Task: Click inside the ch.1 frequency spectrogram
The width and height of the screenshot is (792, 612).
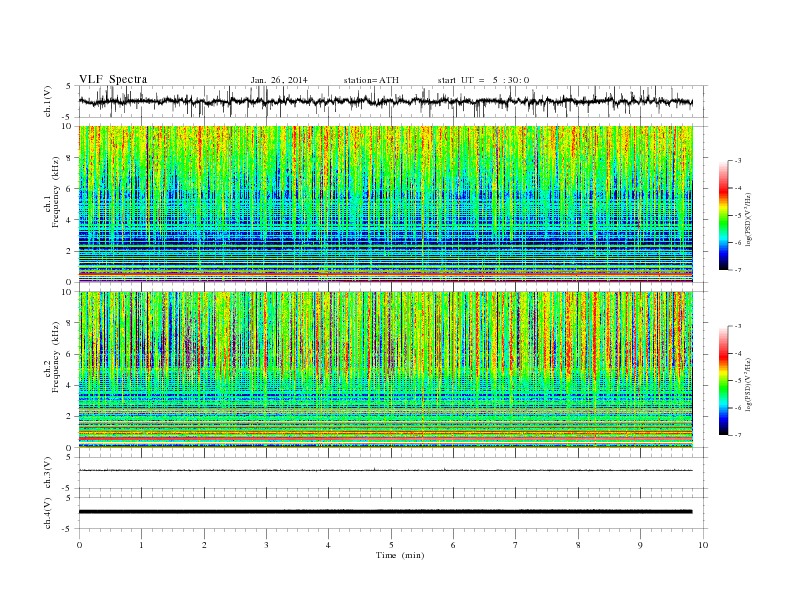Action: (386, 204)
